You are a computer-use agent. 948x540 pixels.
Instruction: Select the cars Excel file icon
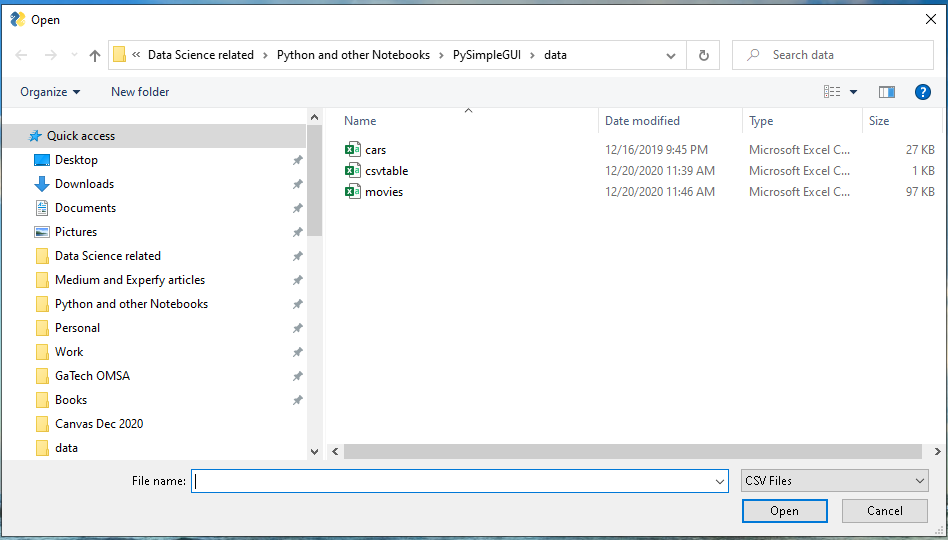(352, 150)
